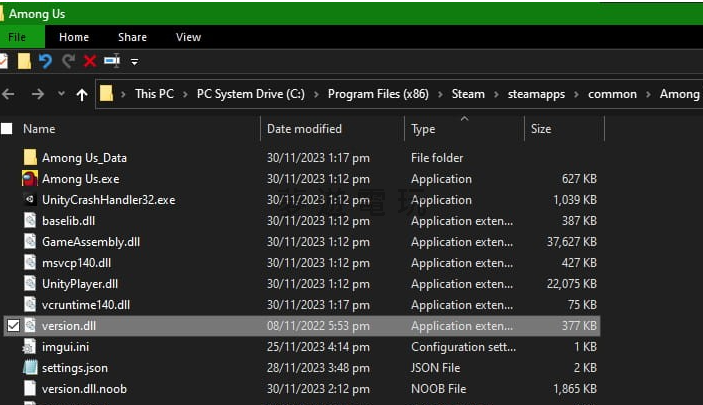The image size is (703, 405).
Task: Click the Rename icon in quick access toolbar
Action: (x=112, y=61)
